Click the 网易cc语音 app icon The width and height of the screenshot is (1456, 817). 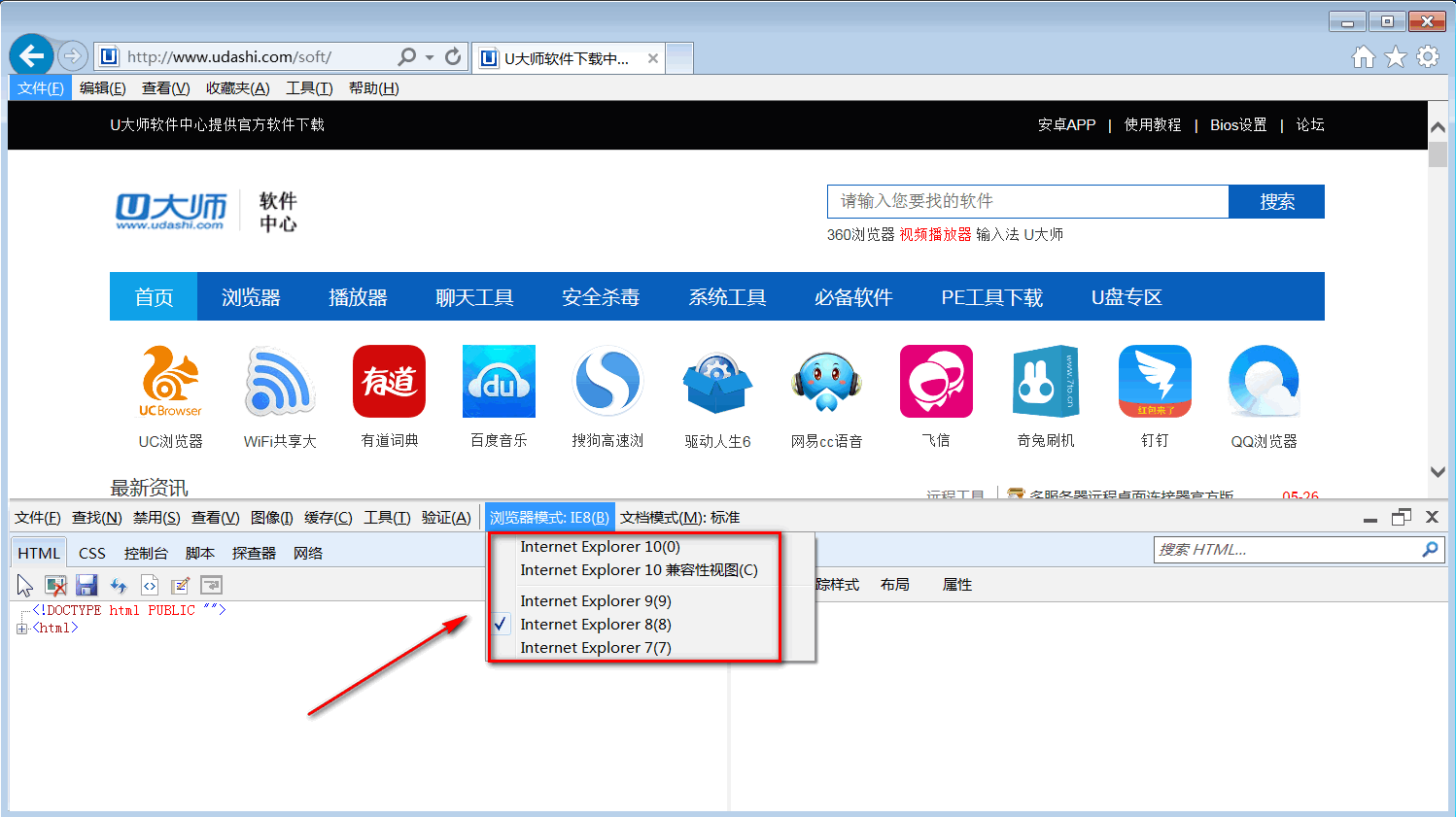pyautogui.click(x=826, y=381)
